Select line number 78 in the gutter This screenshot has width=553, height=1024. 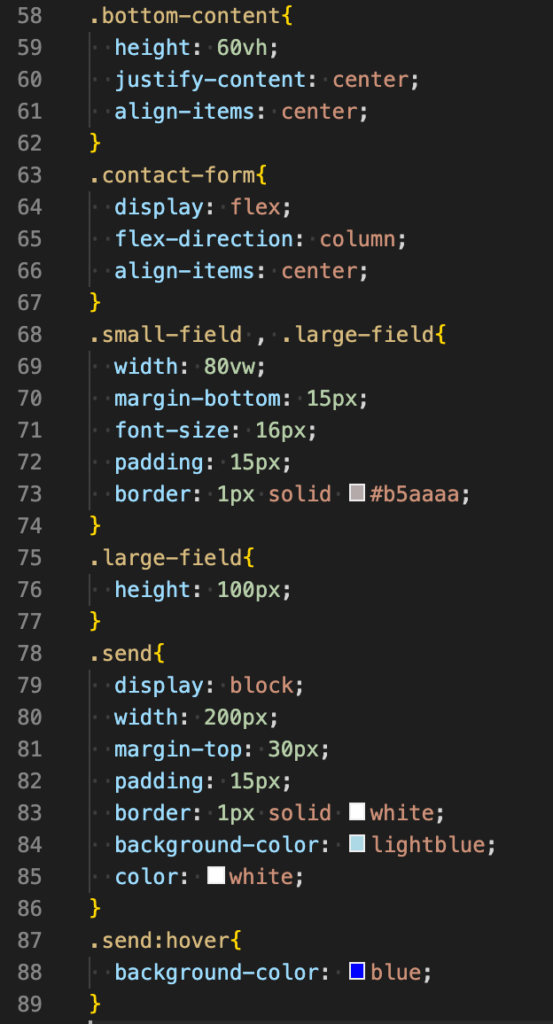click(29, 653)
